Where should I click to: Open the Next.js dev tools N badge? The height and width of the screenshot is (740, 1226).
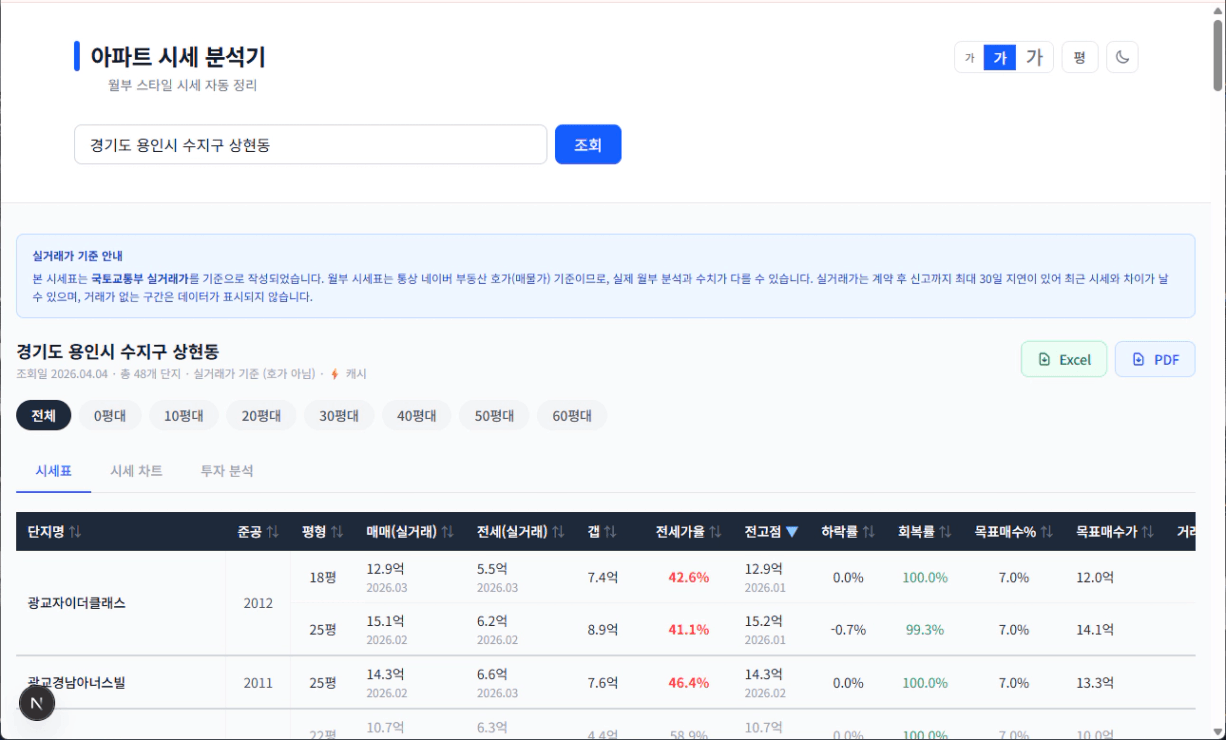37,703
